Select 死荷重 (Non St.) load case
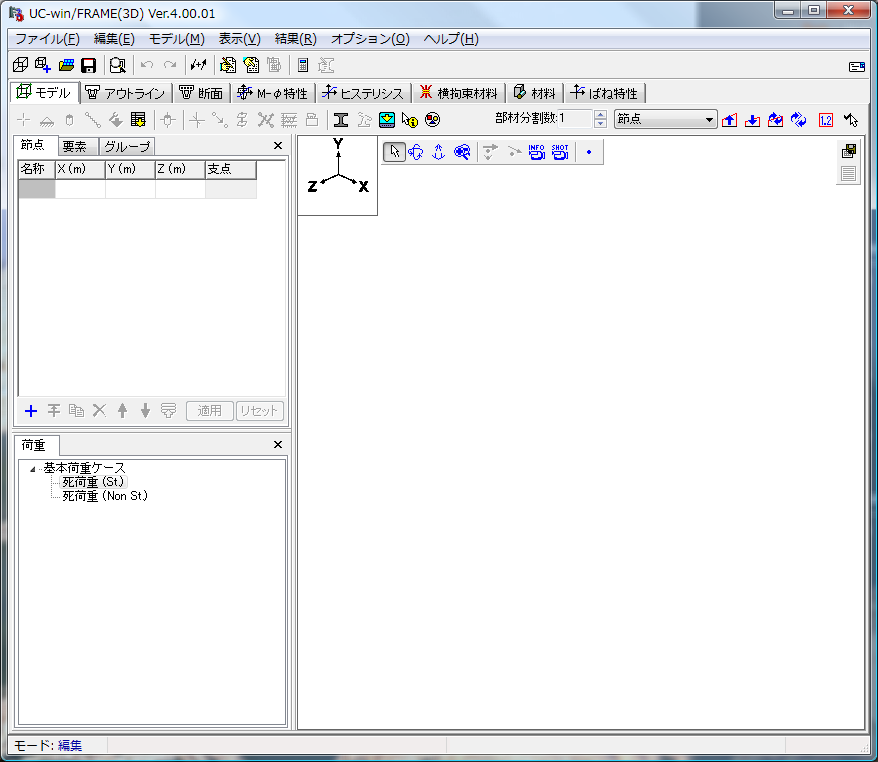878x762 pixels. click(x=105, y=496)
